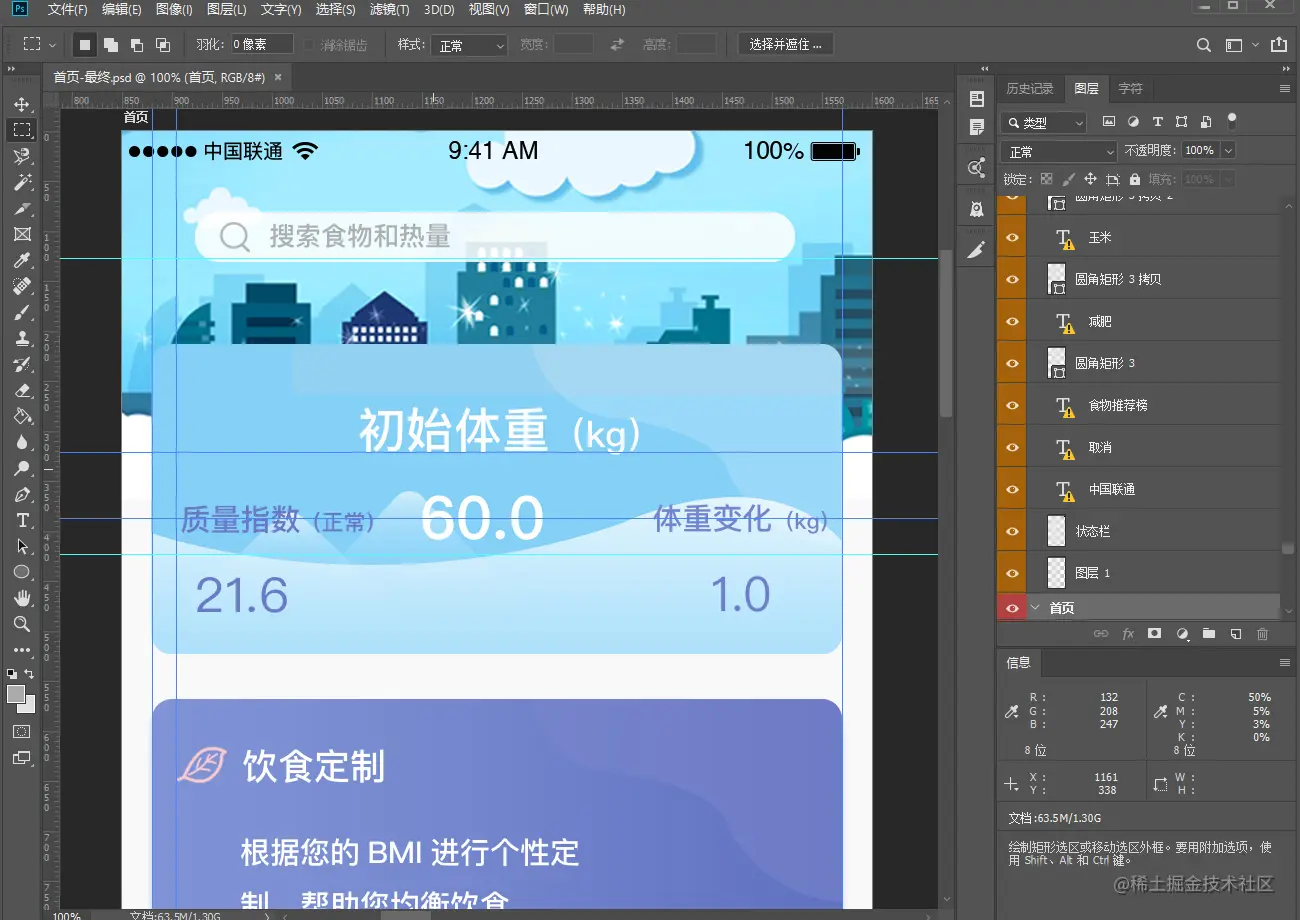Select the Clone Stamp tool
The height and width of the screenshot is (920, 1300).
click(x=22, y=339)
